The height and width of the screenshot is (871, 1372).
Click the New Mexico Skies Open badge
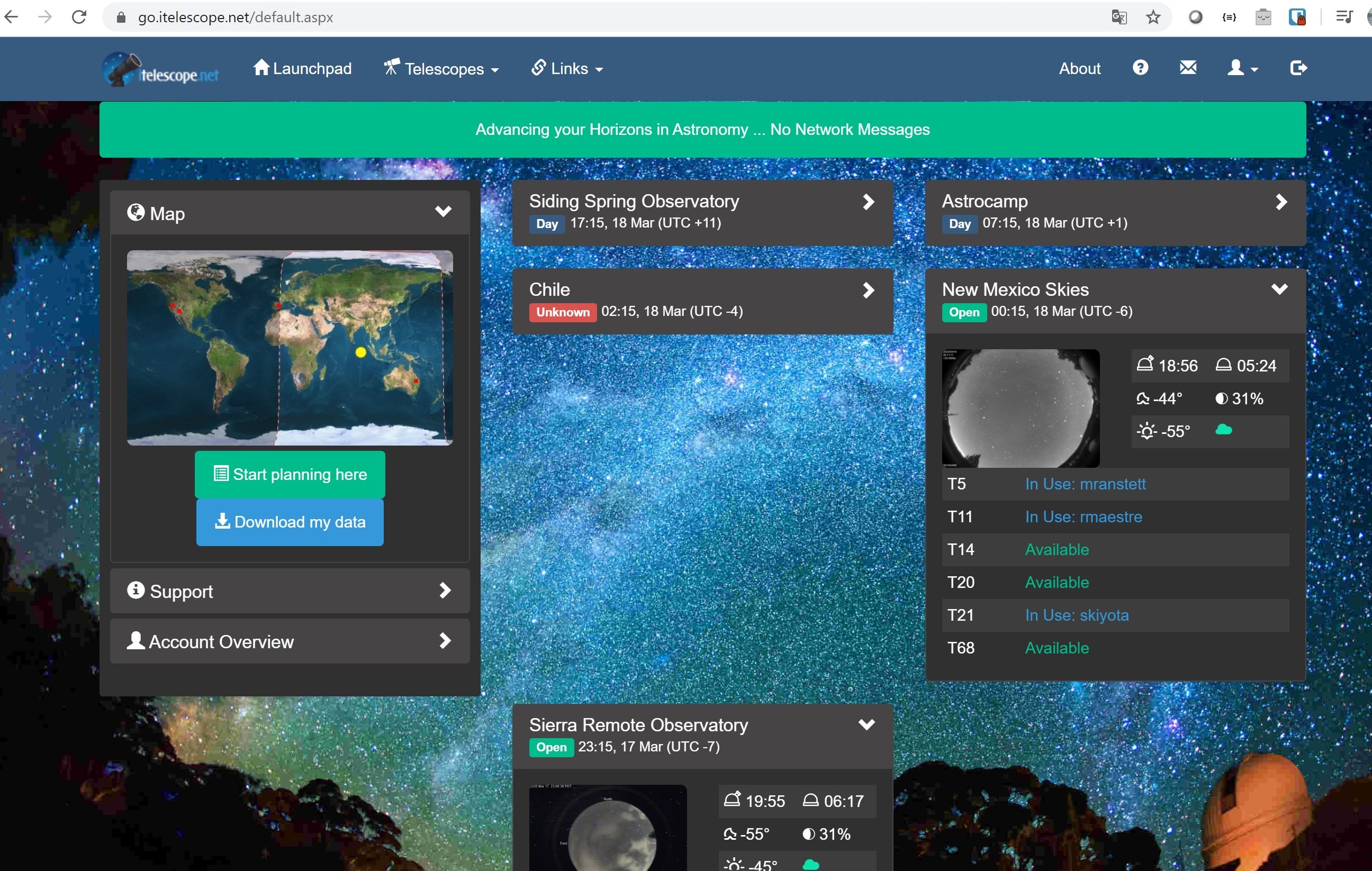(x=963, y=312)
